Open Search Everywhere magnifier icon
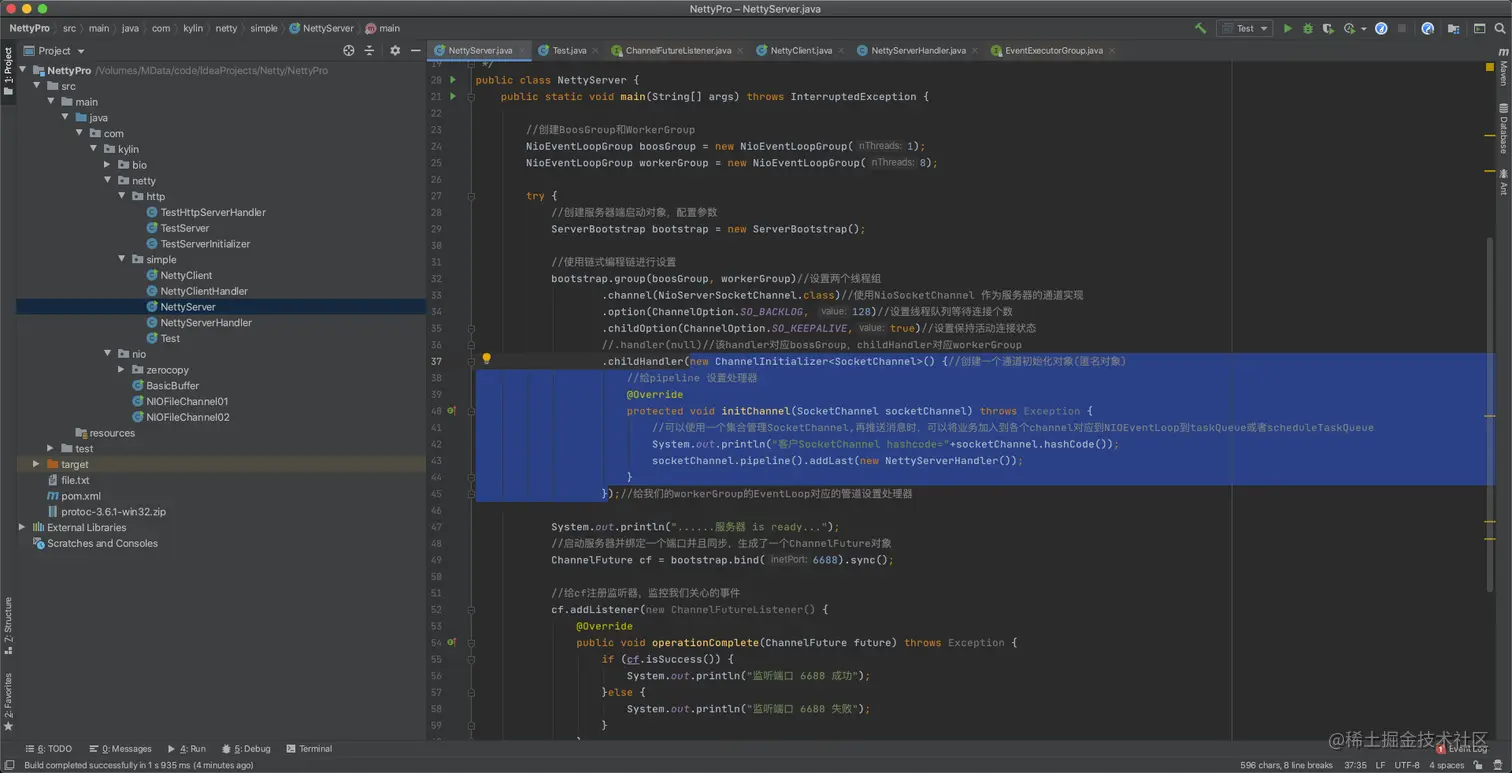The width and height of the screenshot is (1512, 773). [x=1499, y=28]
